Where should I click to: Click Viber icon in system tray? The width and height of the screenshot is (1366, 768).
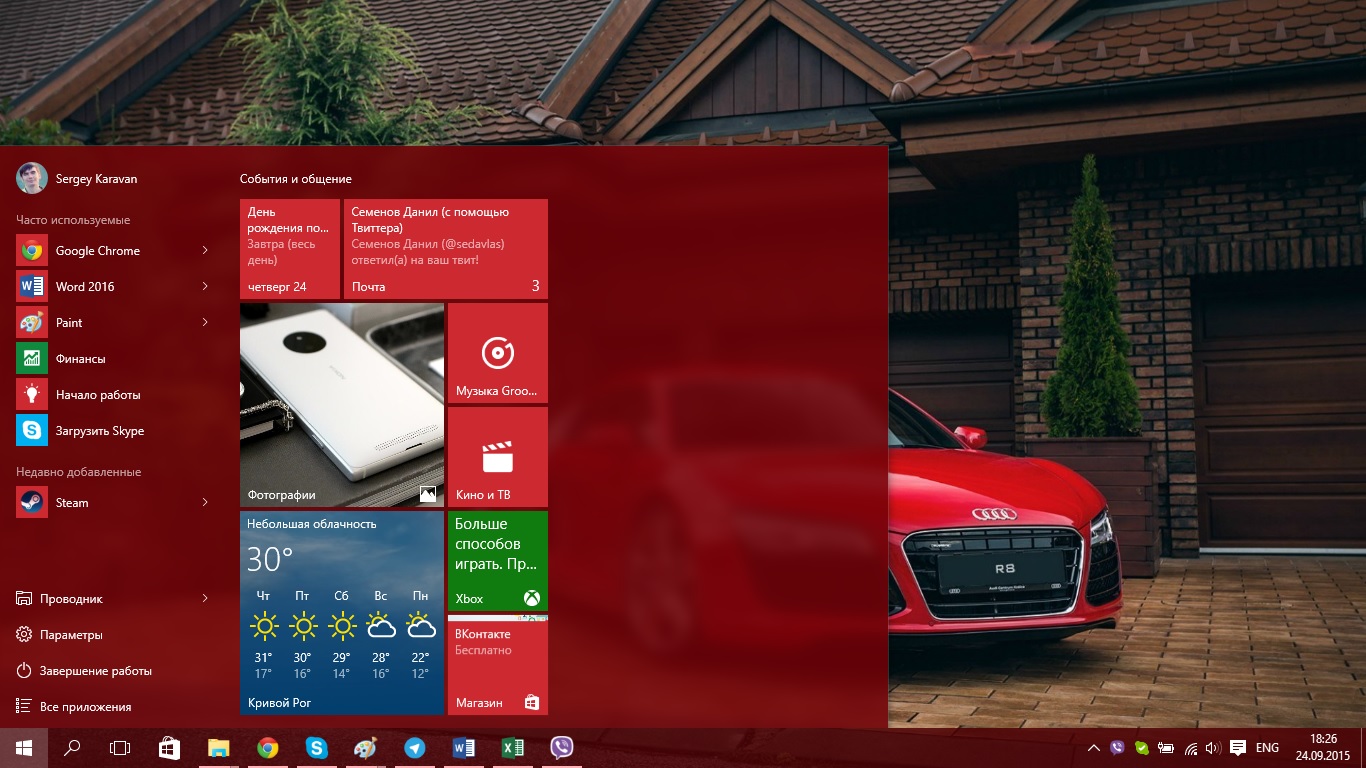1117,748
